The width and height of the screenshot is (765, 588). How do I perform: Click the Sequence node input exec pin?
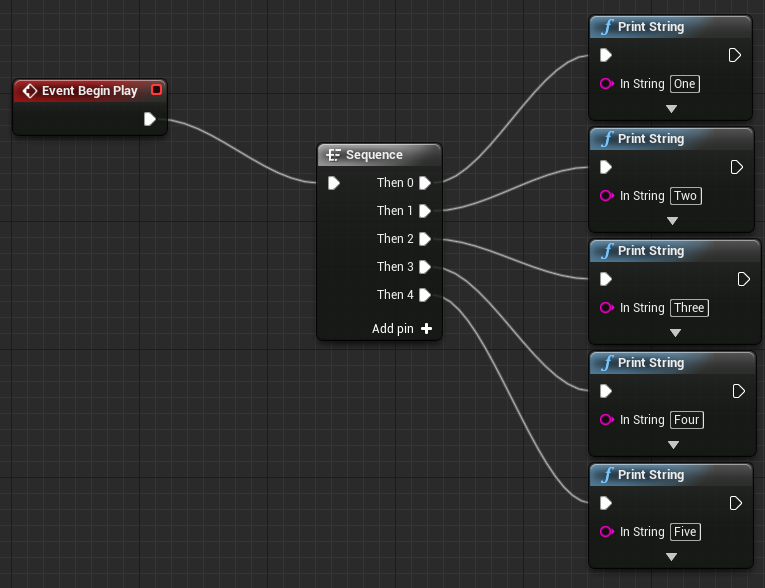point(334,183)
